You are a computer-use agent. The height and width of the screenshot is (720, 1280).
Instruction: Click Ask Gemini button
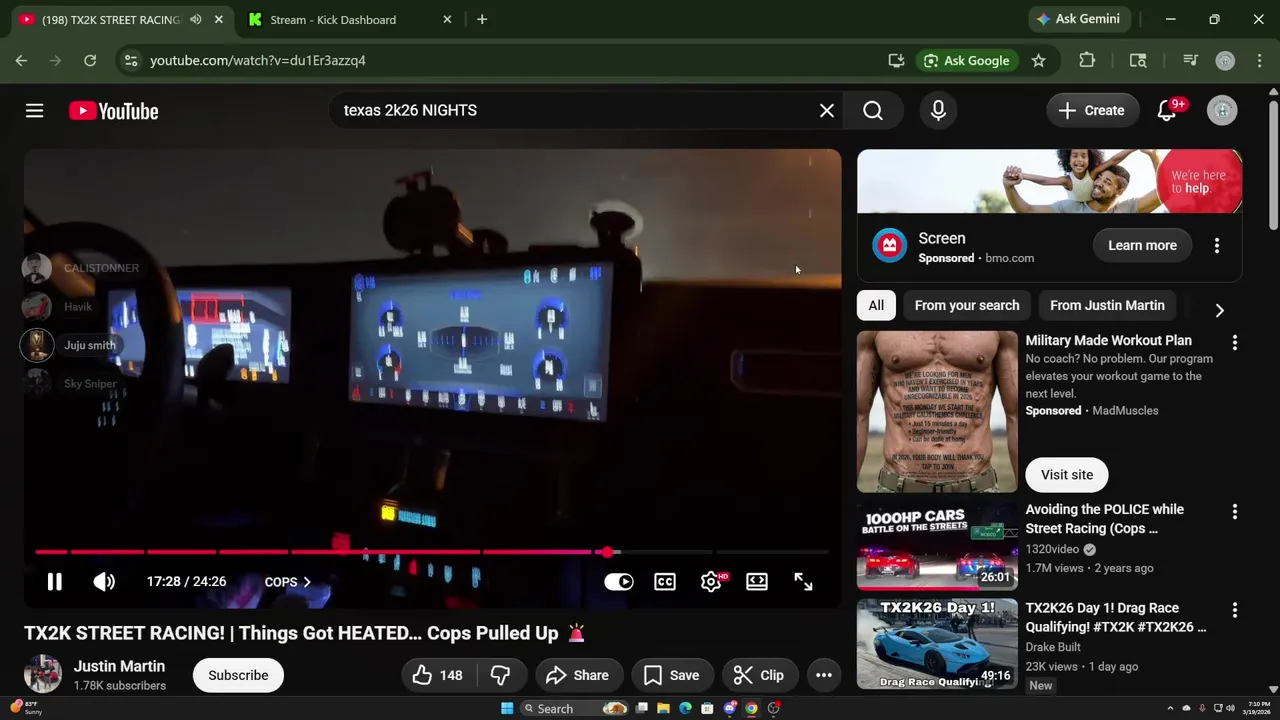pos(1078,19)
